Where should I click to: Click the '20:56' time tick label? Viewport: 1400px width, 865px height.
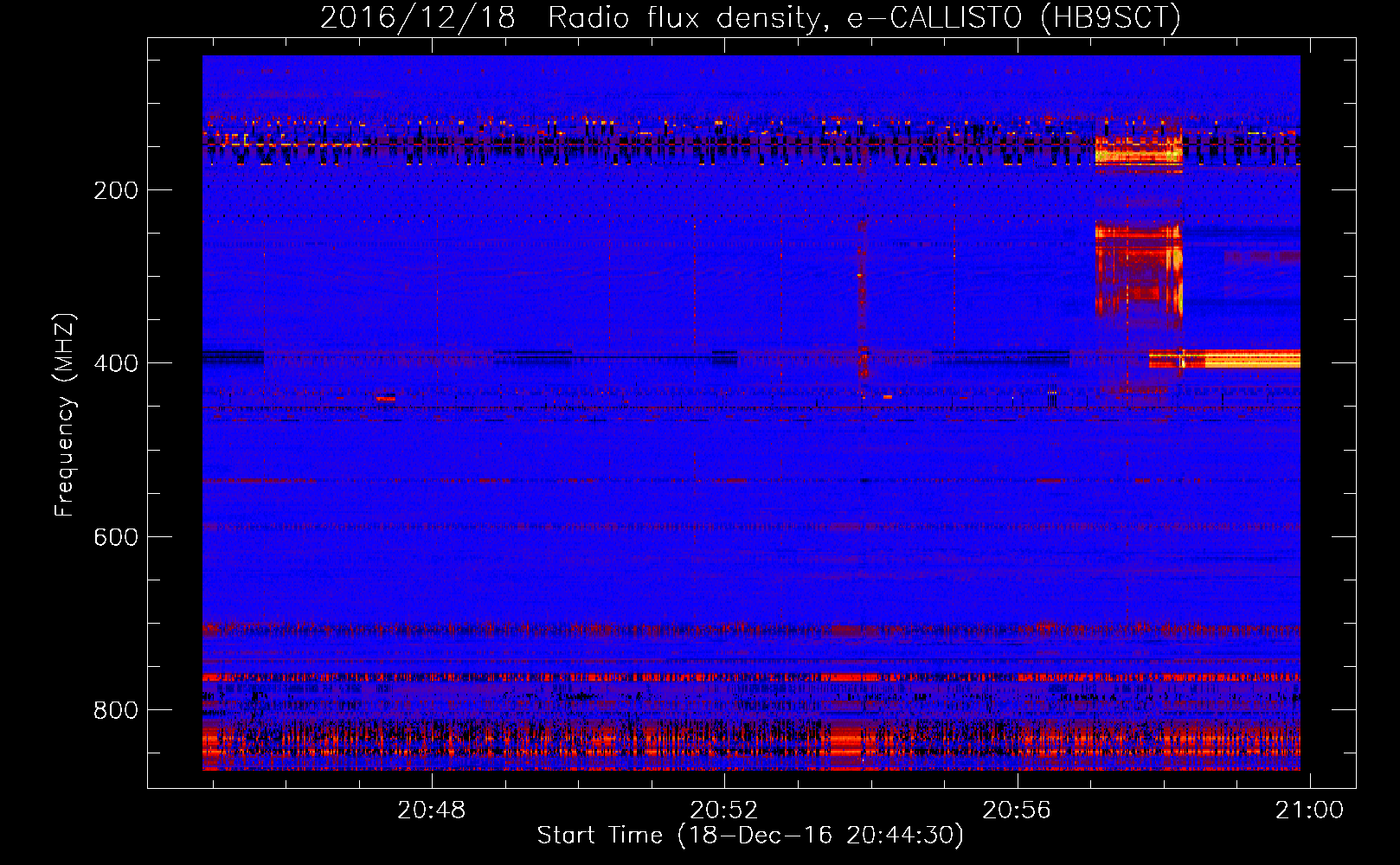pos(1016,810)
